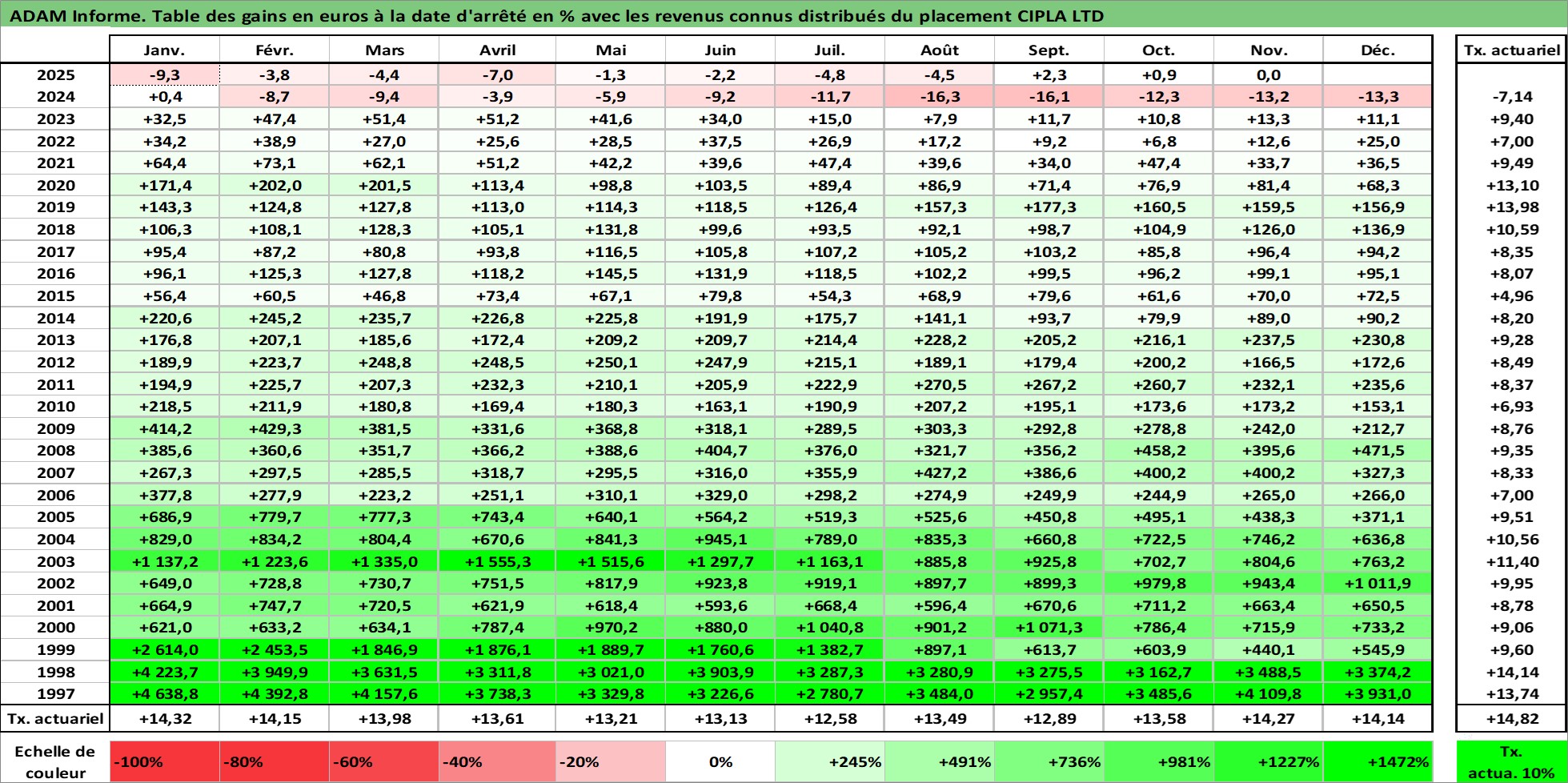Select the 1997 row label
The height and width of the screenshot is (783, 1568).
(x=55, y=694)
